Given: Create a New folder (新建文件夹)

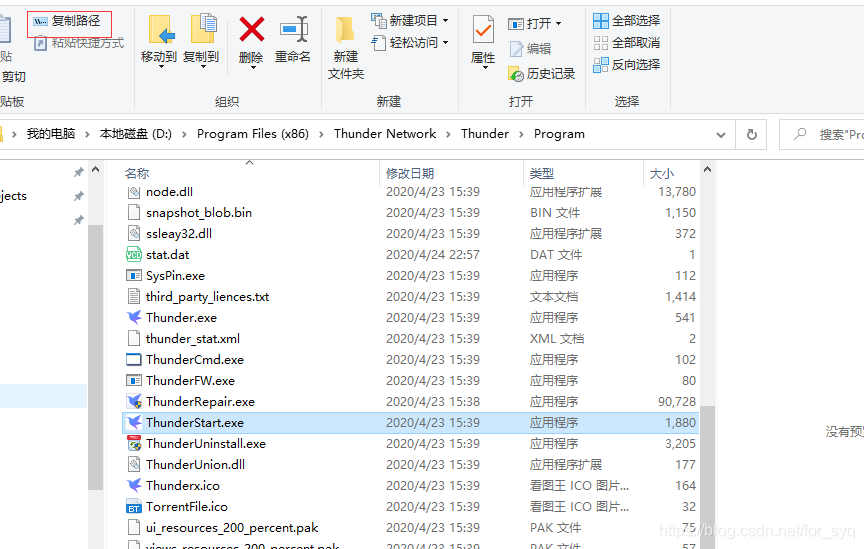Looking at the screenshot, I should click(x=345, y=48).
